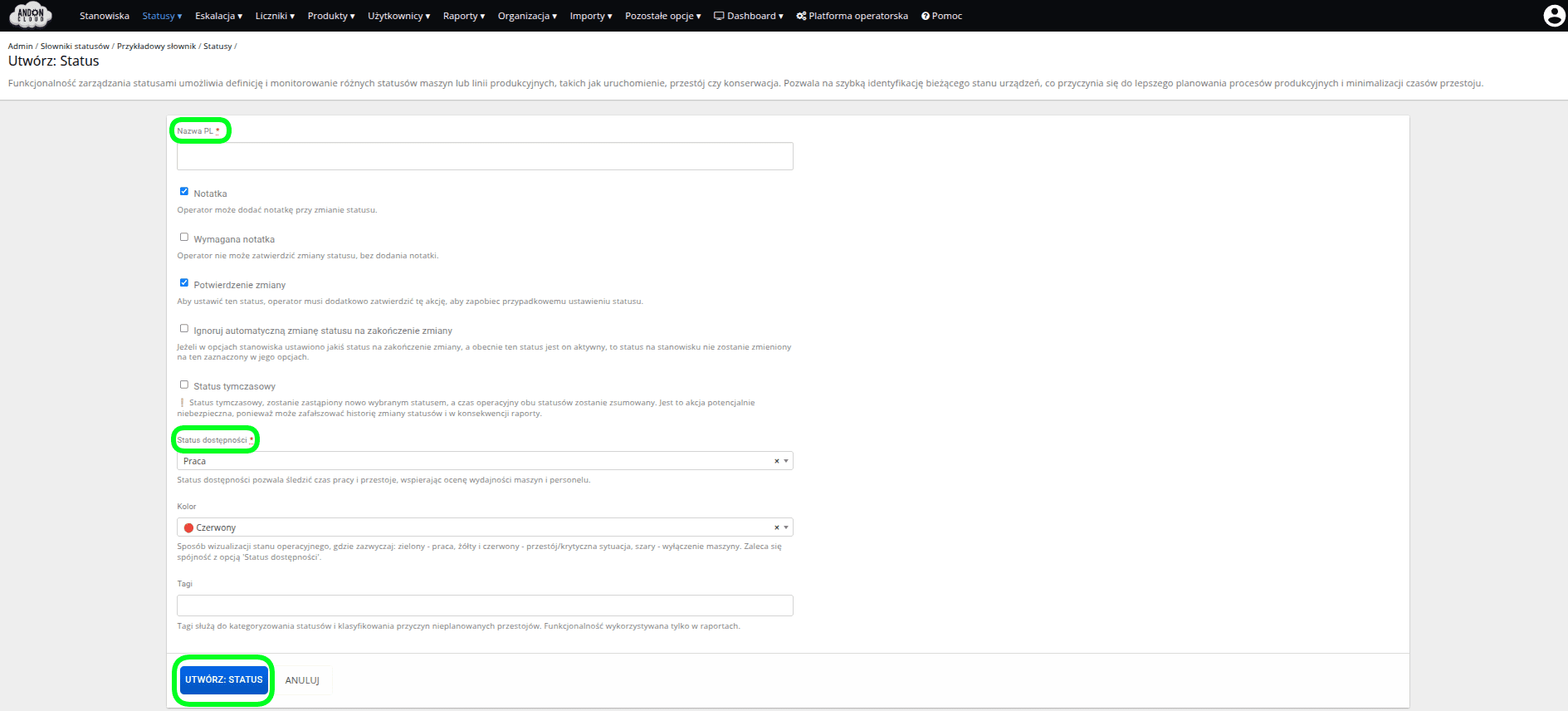
Task: Click the red Czerwony color swatch
Action: (x=188, y=527)
